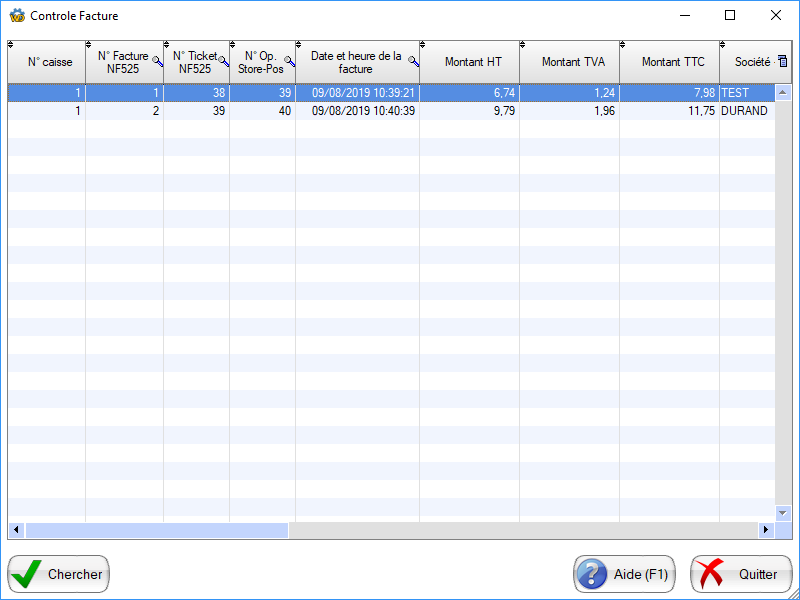
Task: Open help with the Aide (F1) button
Action: (624, 574)
